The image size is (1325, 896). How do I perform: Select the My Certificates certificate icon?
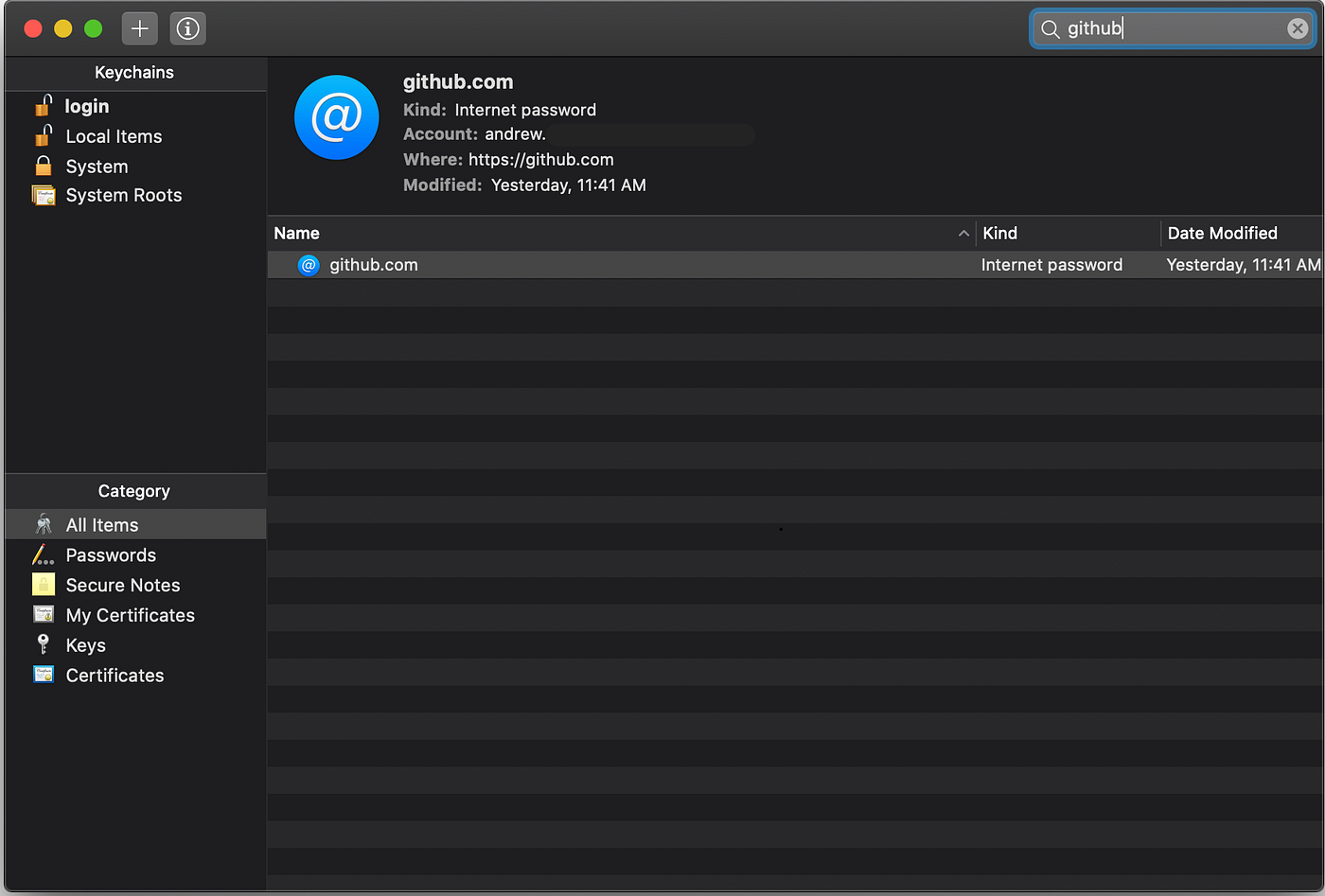click(43, 615)
